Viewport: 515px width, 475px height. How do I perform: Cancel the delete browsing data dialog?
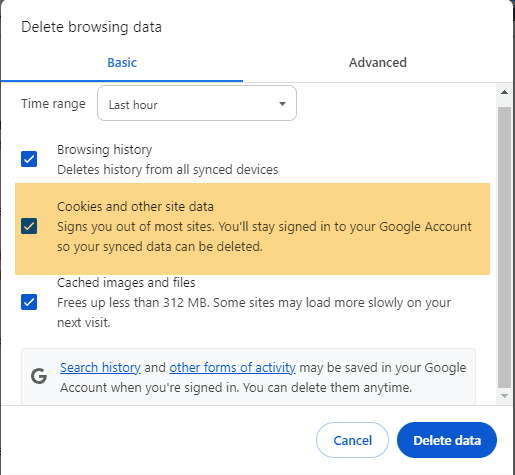tap(352, 440)
